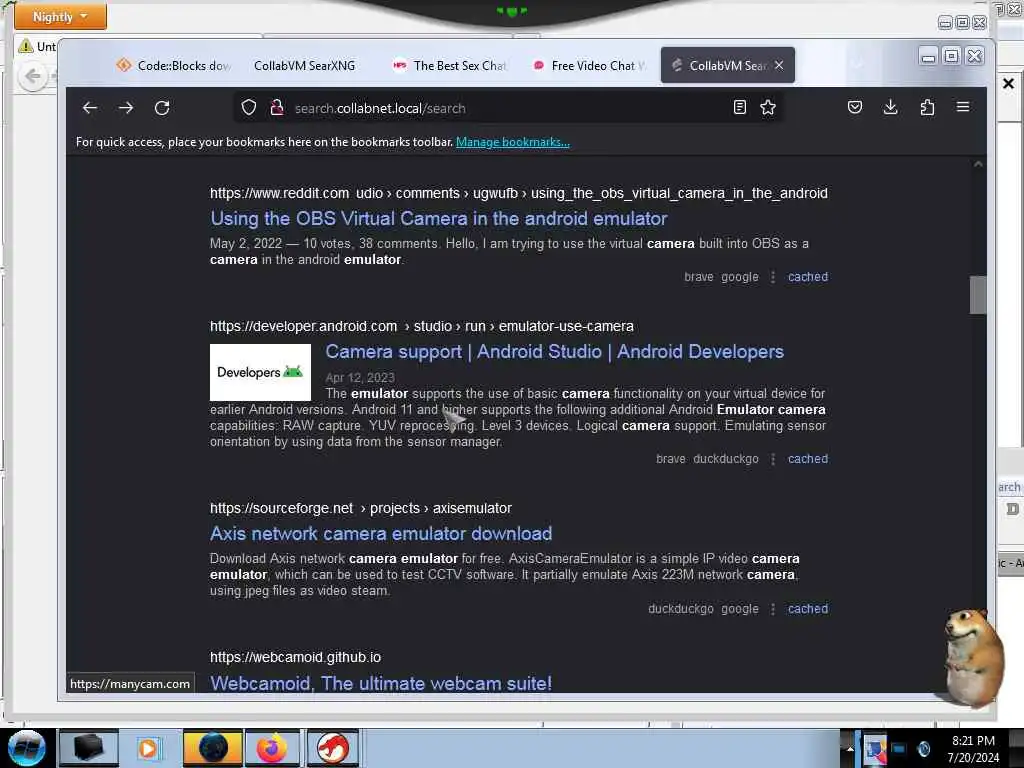This screenshot has width=1024, height=768.
Task: Open Using the OBS Virtual Camera result
Action: [x=439, y=219]
